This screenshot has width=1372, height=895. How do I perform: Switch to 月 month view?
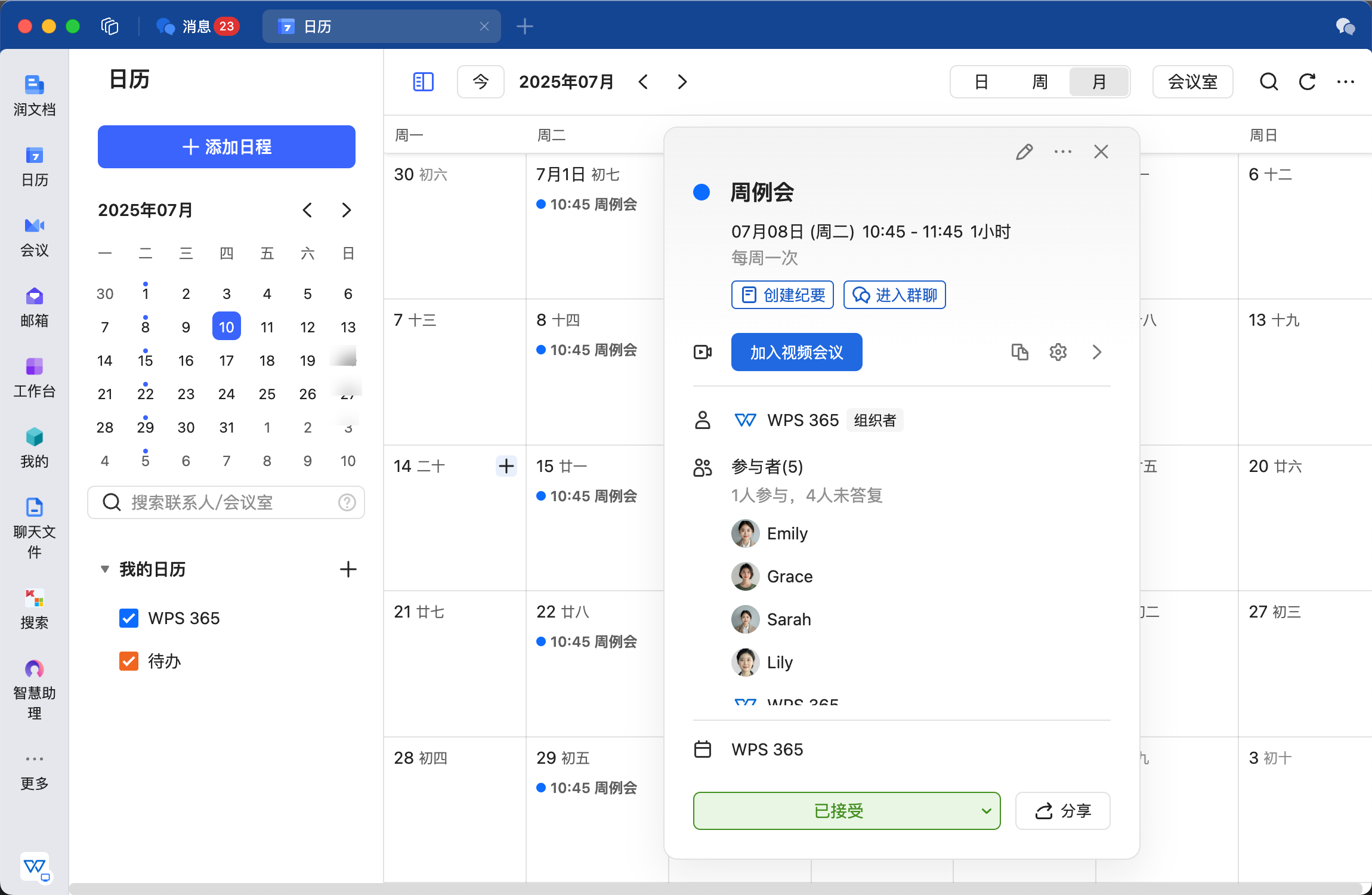click(x=1099, y=82)
